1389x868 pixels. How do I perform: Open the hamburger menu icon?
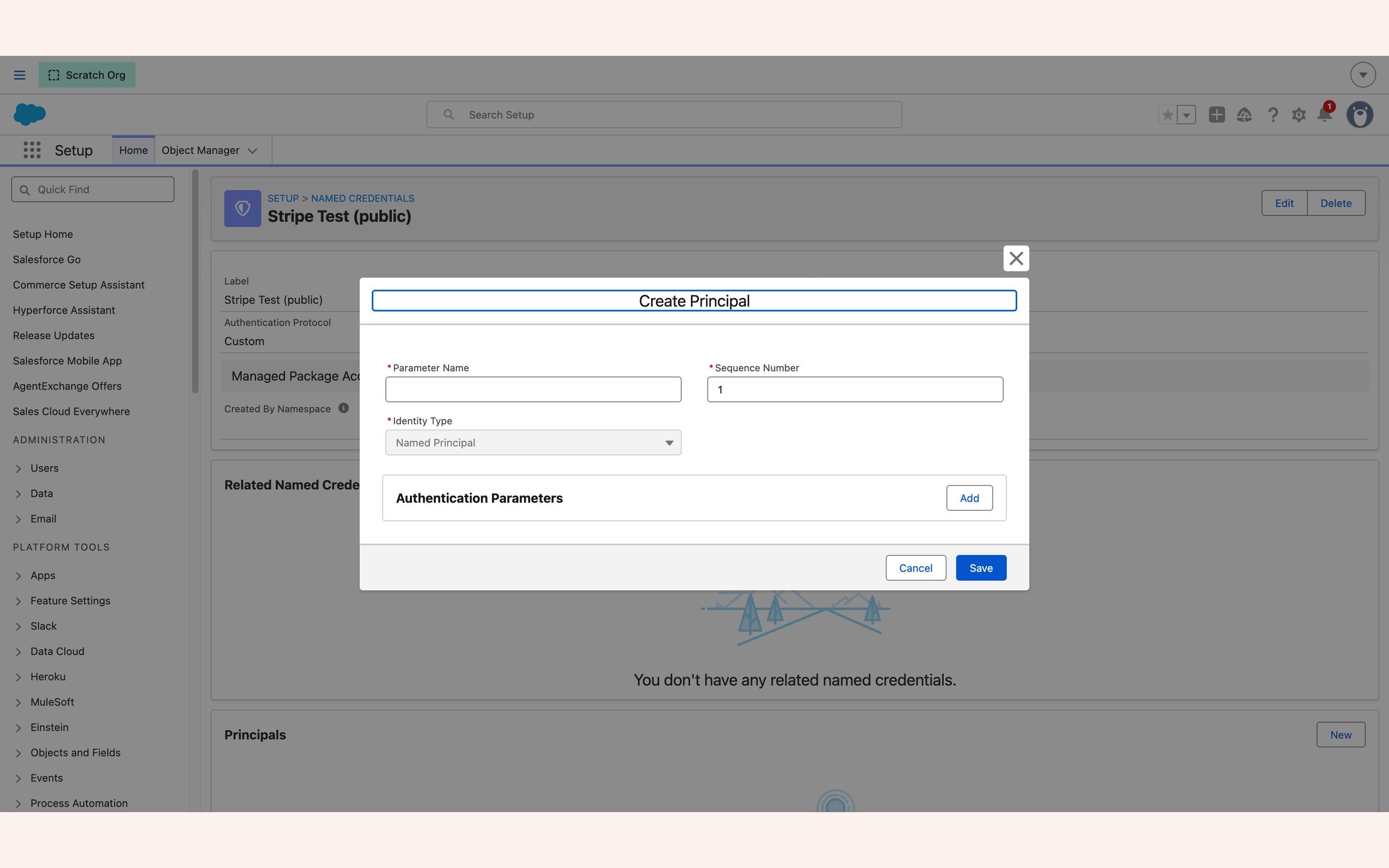pos(19,75)
